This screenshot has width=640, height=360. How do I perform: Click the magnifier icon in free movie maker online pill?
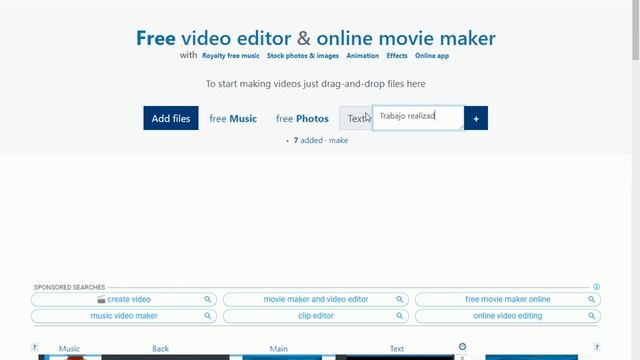[x=591, y=300]
